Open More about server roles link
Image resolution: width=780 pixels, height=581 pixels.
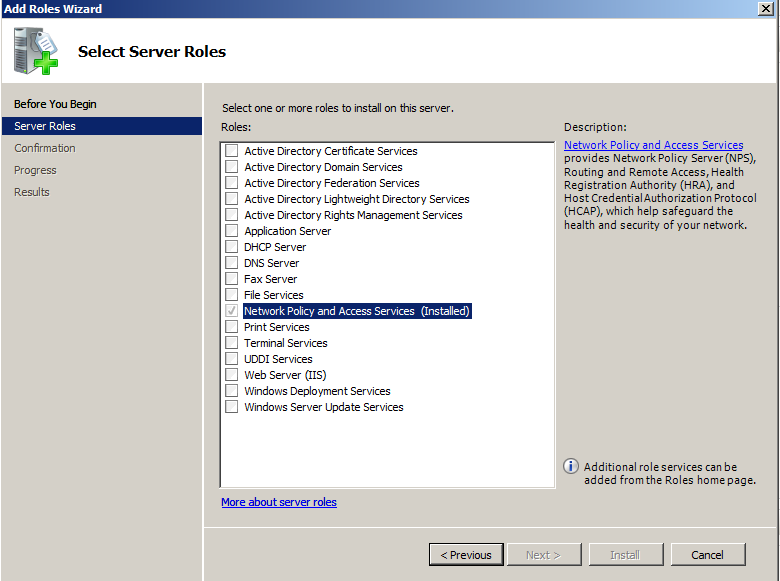click(279, 502)
